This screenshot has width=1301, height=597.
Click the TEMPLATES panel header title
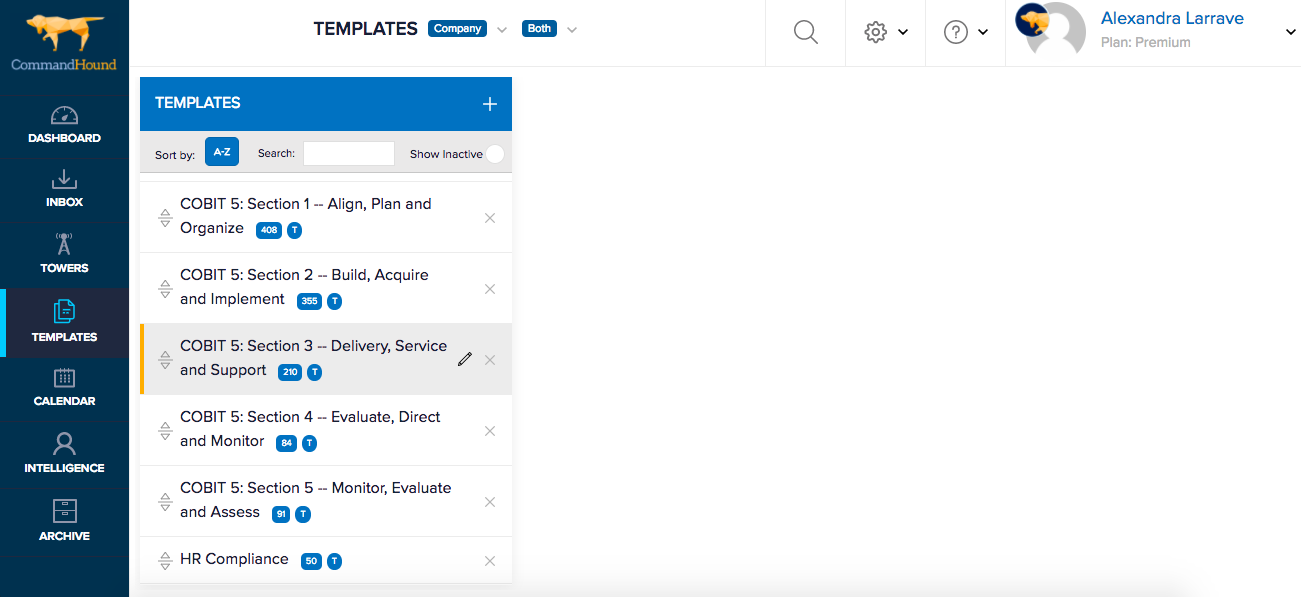[198, 103]
